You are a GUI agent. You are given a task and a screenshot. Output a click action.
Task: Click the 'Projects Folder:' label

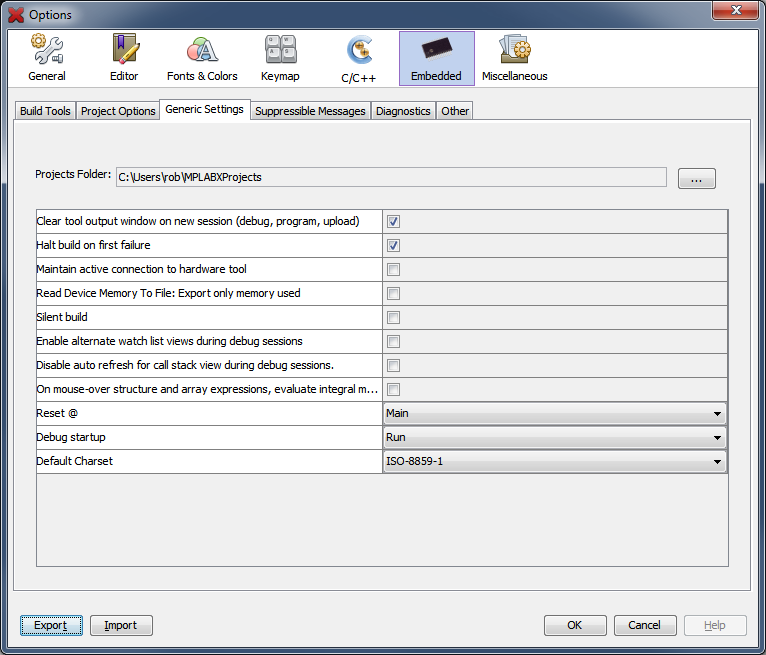(x=73, y=174)
